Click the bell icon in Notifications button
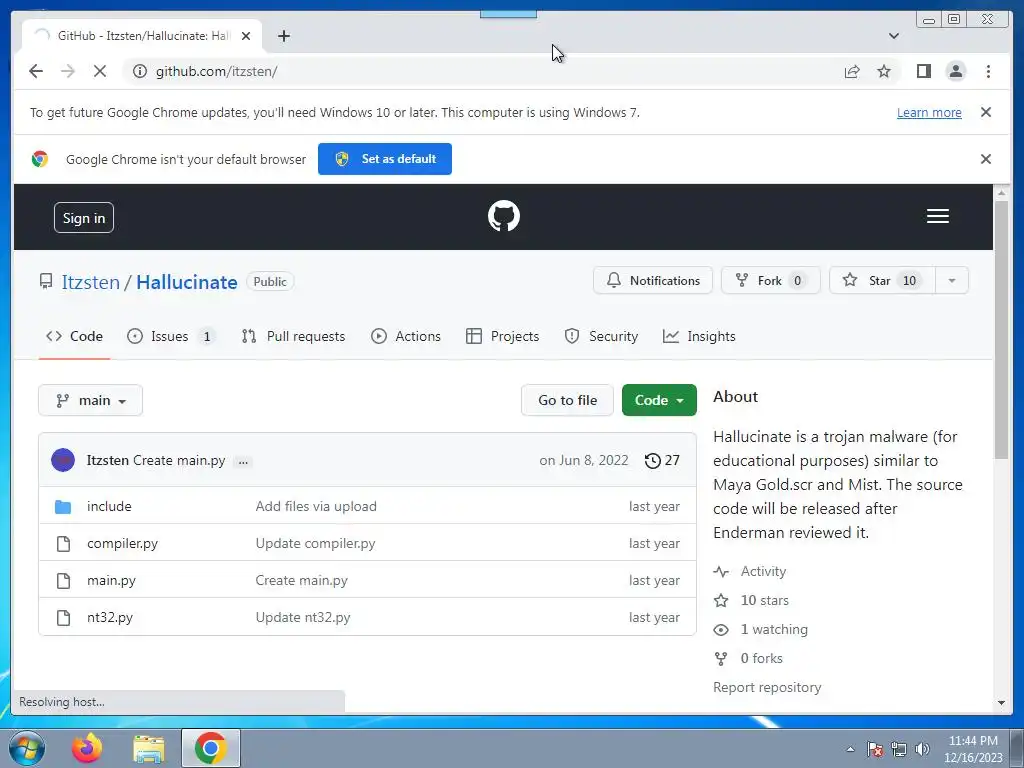This screenshot has height=768, width=1024. click(614, 281)
